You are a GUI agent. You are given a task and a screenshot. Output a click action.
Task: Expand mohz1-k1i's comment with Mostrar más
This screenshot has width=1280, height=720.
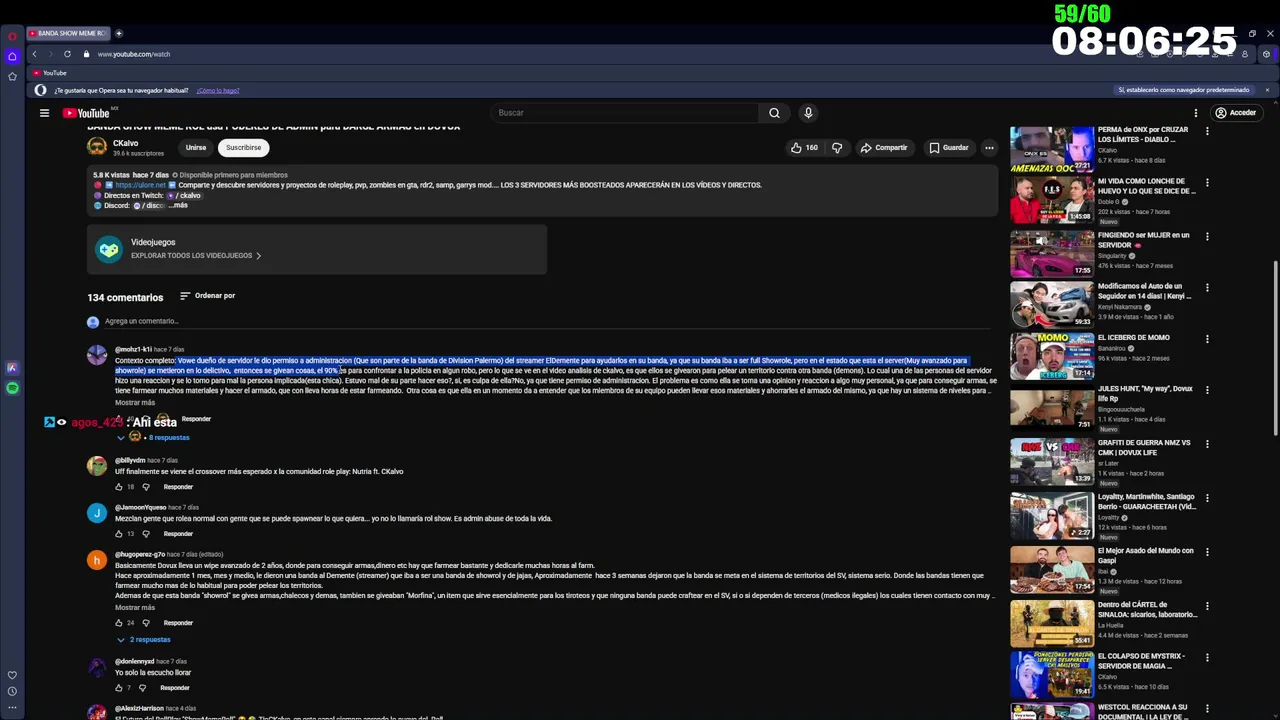tap(135, 403)
